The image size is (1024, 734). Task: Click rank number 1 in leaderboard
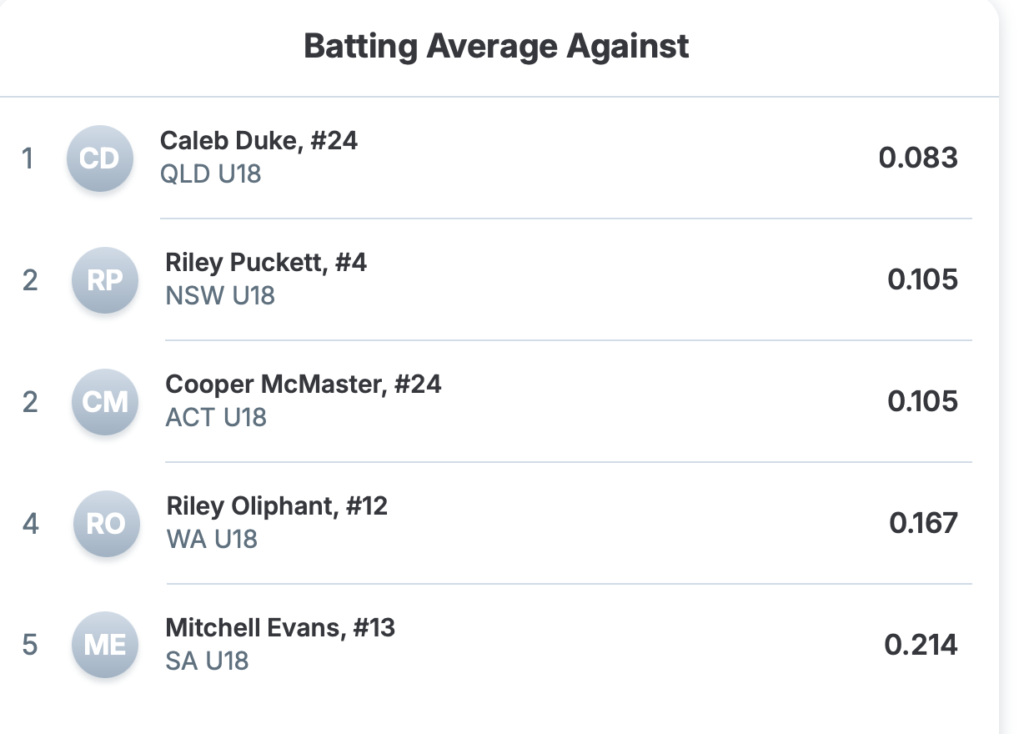coord(28,158)
